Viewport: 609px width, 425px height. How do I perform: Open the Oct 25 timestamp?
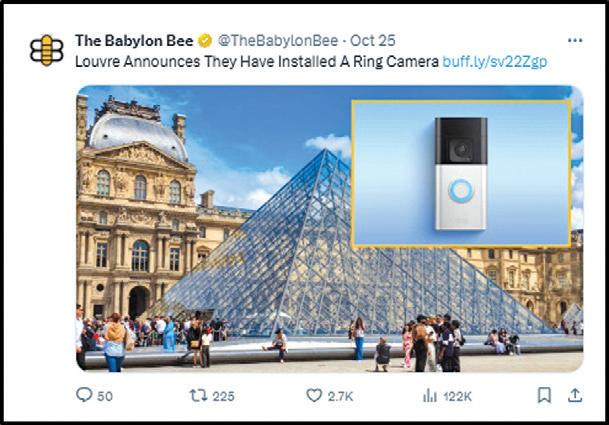373,40
